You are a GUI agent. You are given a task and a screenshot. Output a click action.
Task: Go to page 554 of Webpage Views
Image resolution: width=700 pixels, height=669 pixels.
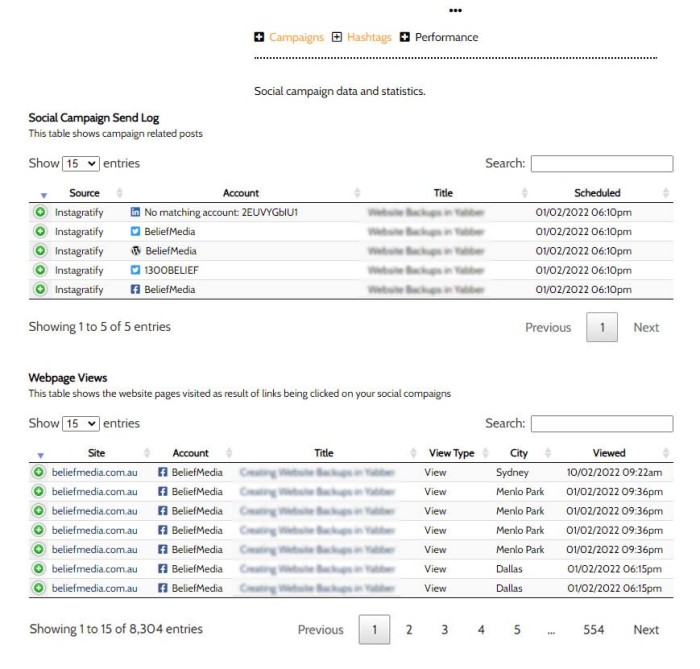[x=594, y=630]
